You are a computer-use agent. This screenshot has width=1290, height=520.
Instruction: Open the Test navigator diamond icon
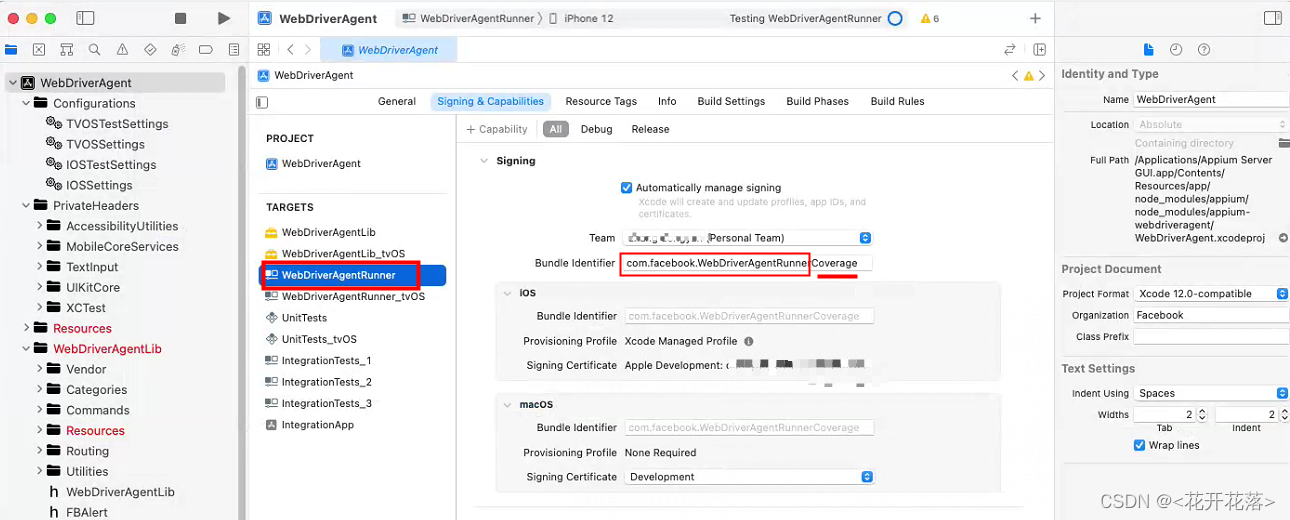pyautogui.click(x=150, y=49)
